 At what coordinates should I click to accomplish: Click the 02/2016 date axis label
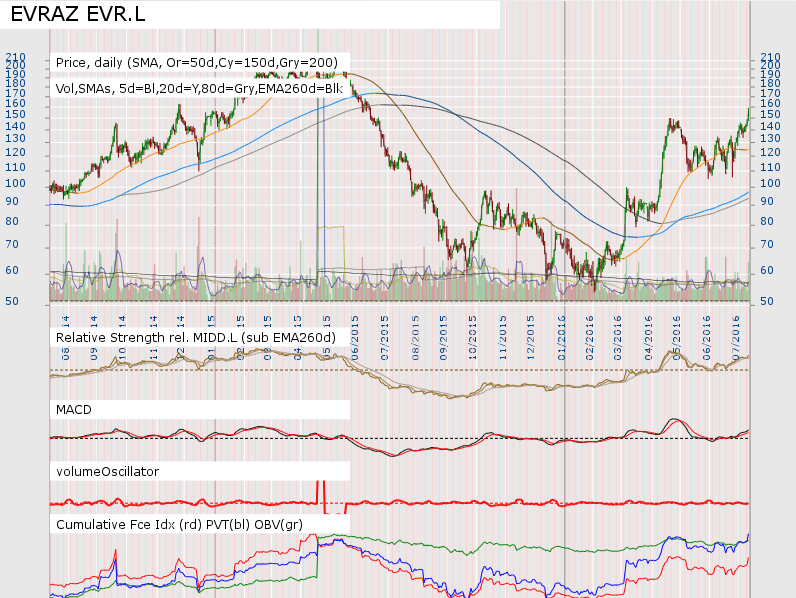point(589,338)
